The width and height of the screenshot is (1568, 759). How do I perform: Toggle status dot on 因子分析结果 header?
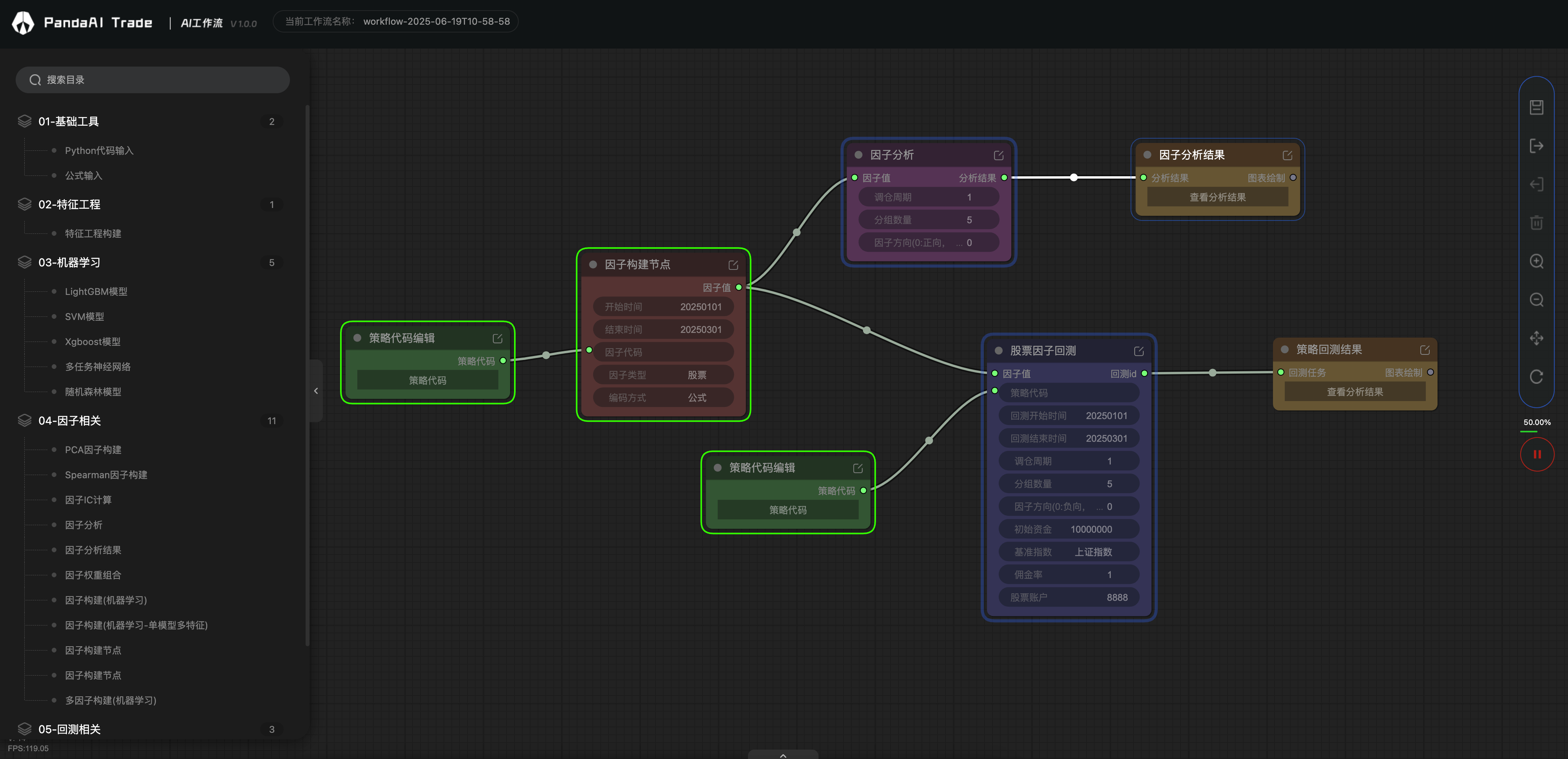(1147, 155)
